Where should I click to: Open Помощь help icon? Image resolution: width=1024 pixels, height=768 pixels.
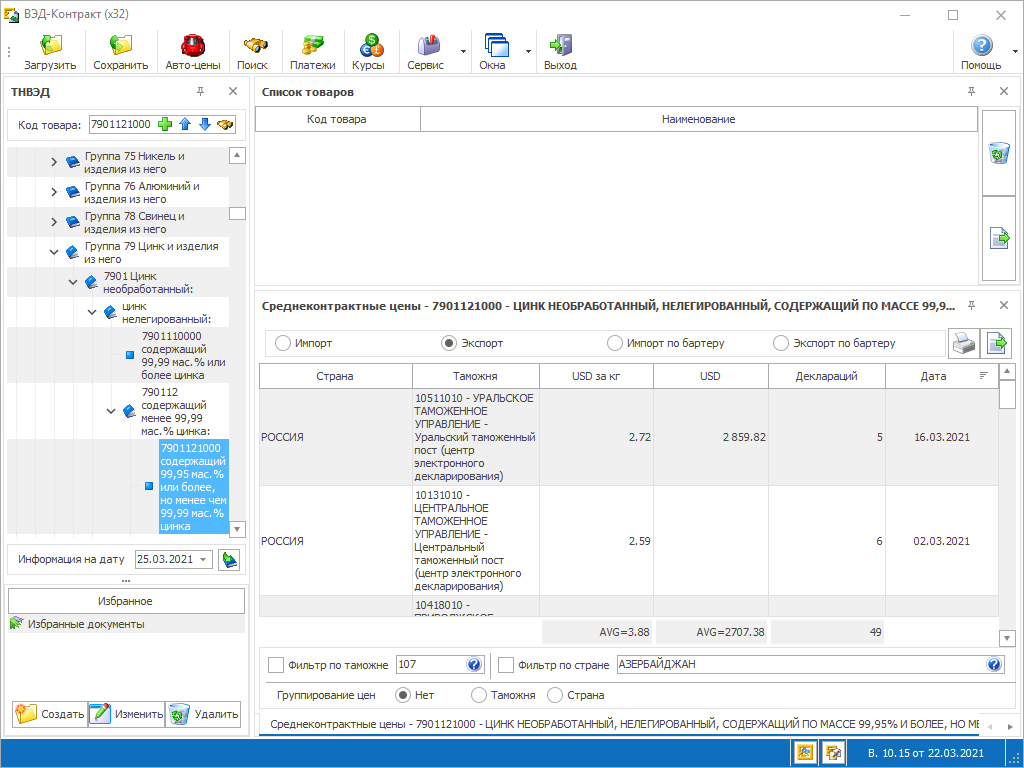pyautogui.click(x=981, y=44)
